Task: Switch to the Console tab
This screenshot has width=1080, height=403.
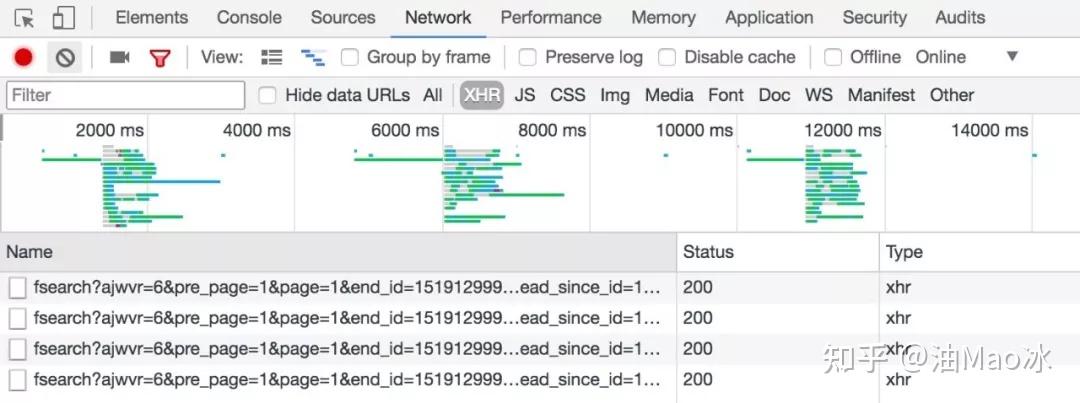Action: click(x=249, y=18)
